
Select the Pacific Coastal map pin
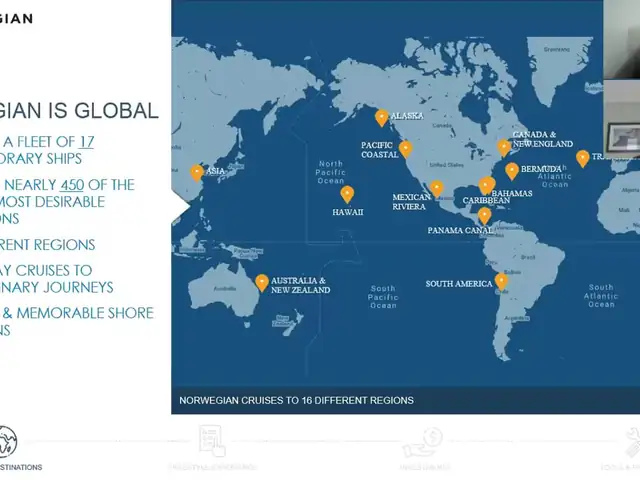pyautogui.click(x=406, y=149)
